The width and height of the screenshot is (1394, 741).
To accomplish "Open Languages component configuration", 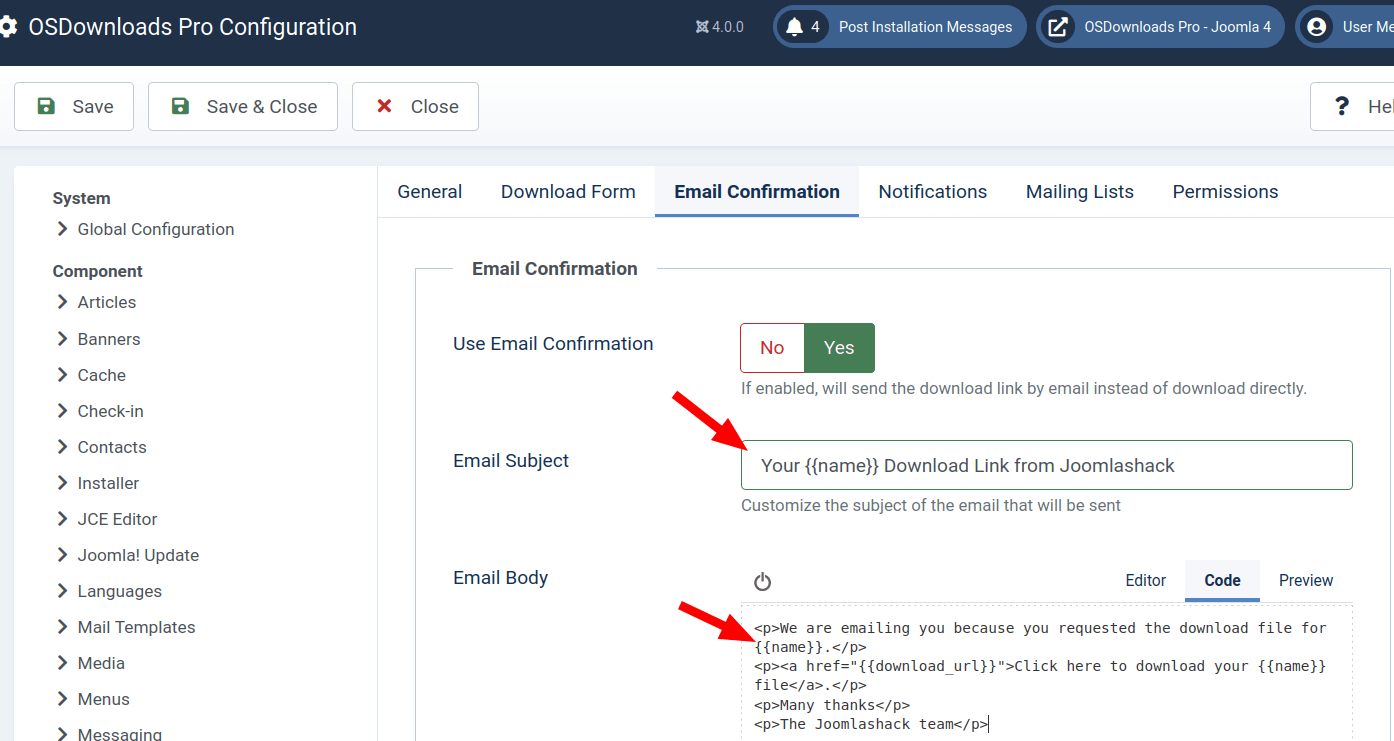I will point(109,591).
